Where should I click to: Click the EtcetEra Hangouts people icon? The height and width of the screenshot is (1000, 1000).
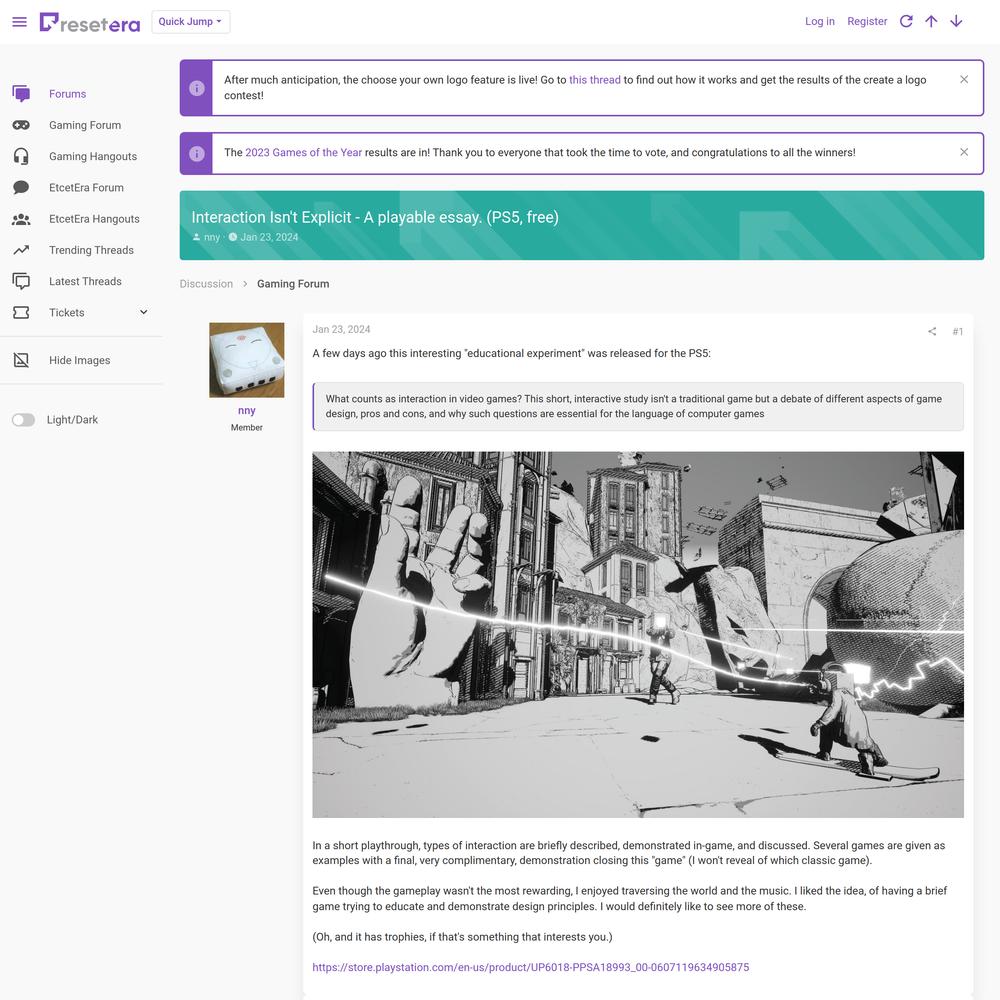tap(21, 219)
